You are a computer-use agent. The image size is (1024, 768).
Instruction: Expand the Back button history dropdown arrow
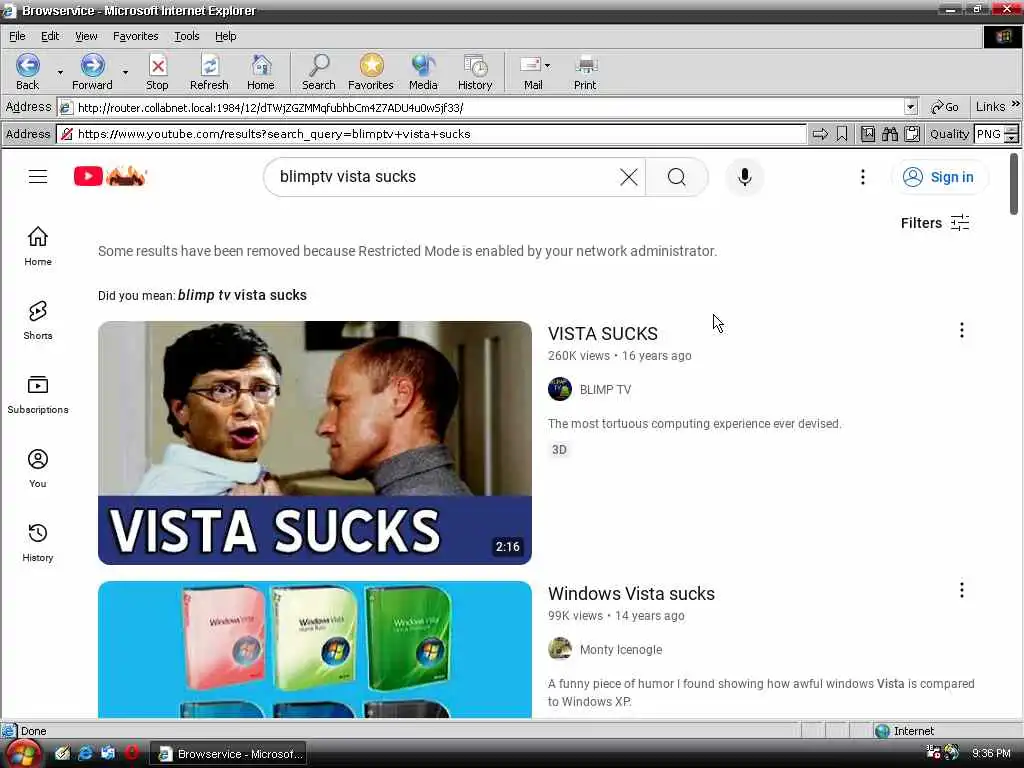[x=60, y=72]
